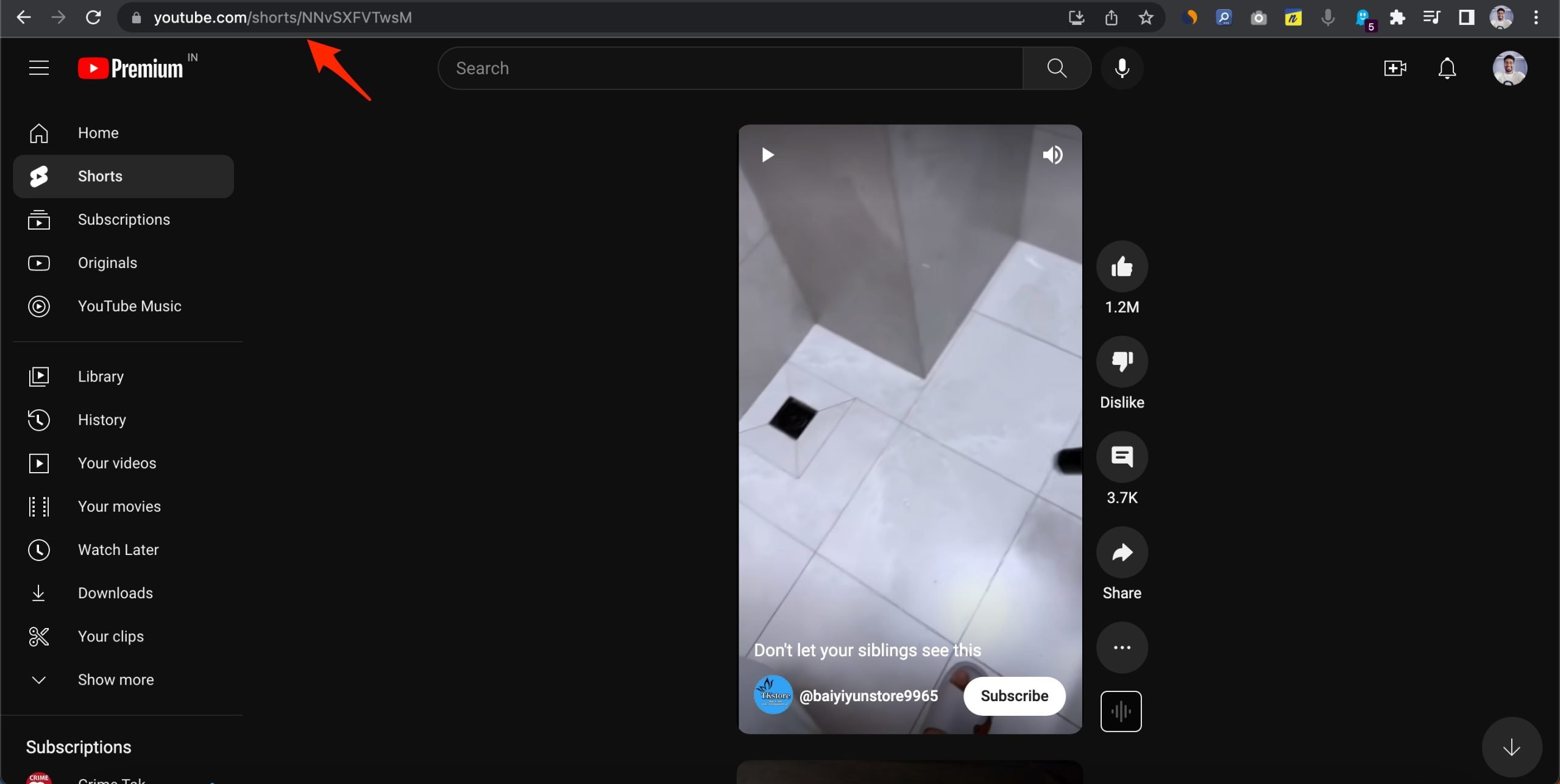The width and height of the screenshot is (1560, 784).
Task: Share this Short via arrow icon
Action: [x=1121, y=553]
